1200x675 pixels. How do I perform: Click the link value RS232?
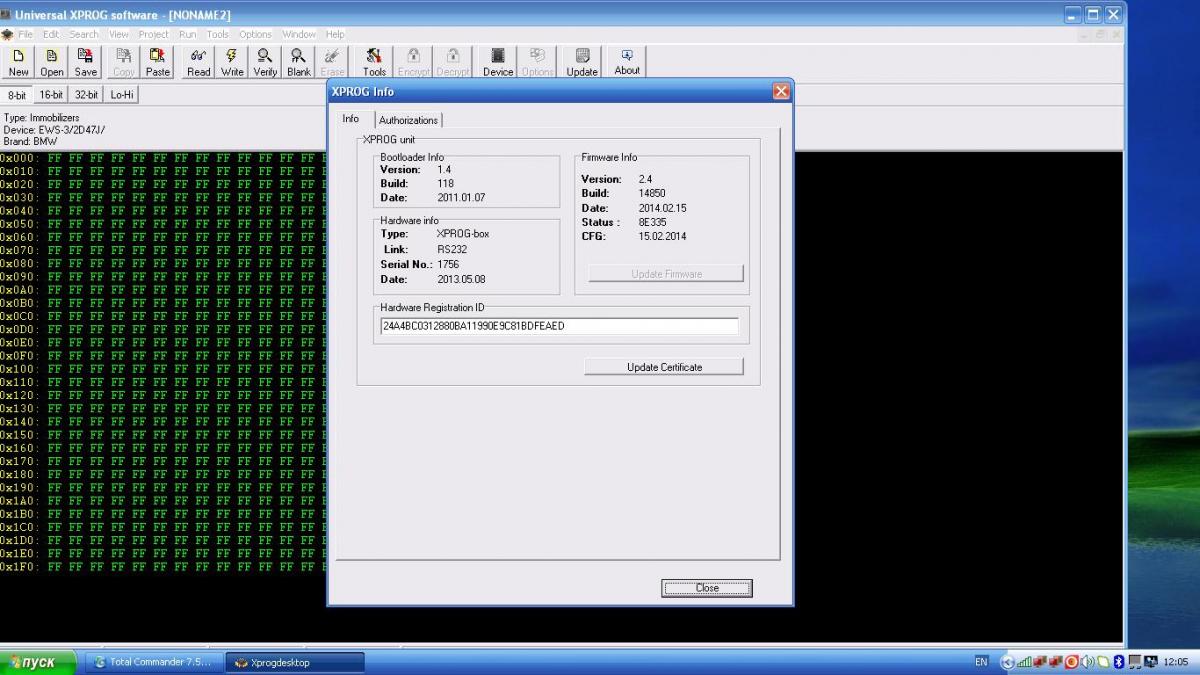[x=452, y=249]
